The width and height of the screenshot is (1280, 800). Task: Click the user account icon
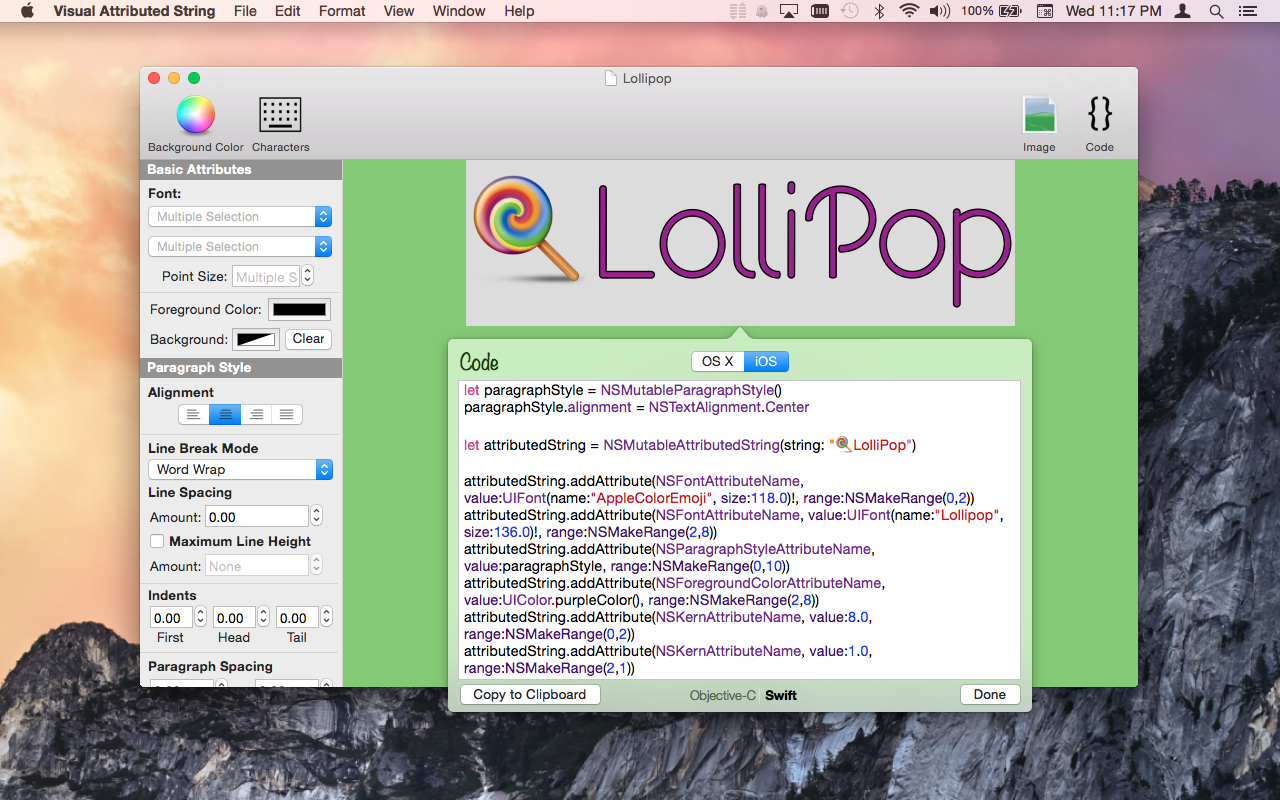(x=1183, y=11)
